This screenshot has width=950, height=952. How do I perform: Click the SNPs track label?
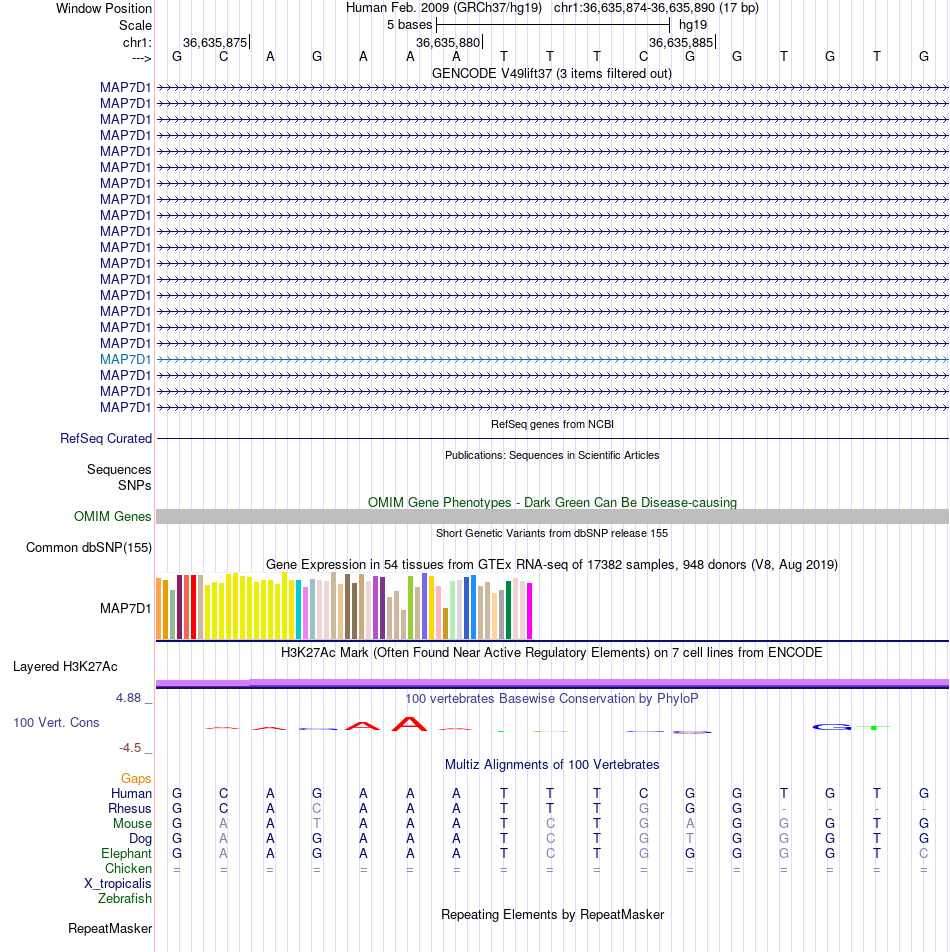click(x=135, y=486)
